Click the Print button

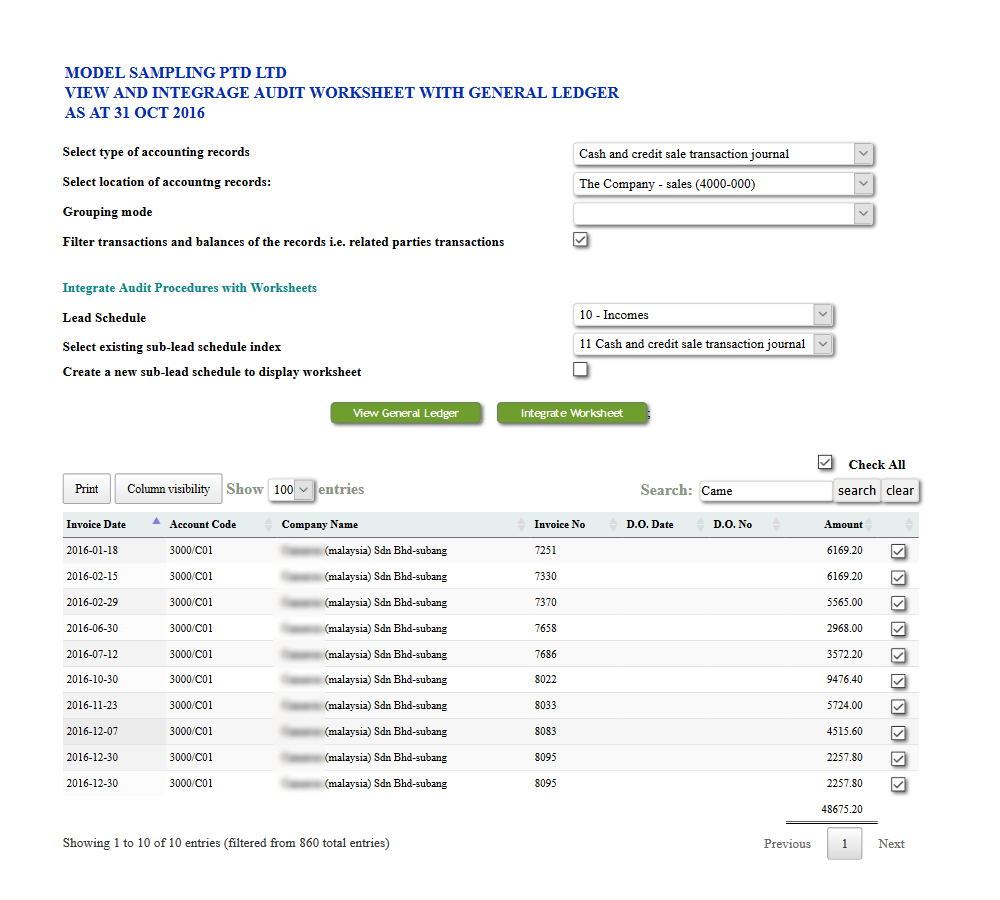pyautogui.click(x=87, y=489)
